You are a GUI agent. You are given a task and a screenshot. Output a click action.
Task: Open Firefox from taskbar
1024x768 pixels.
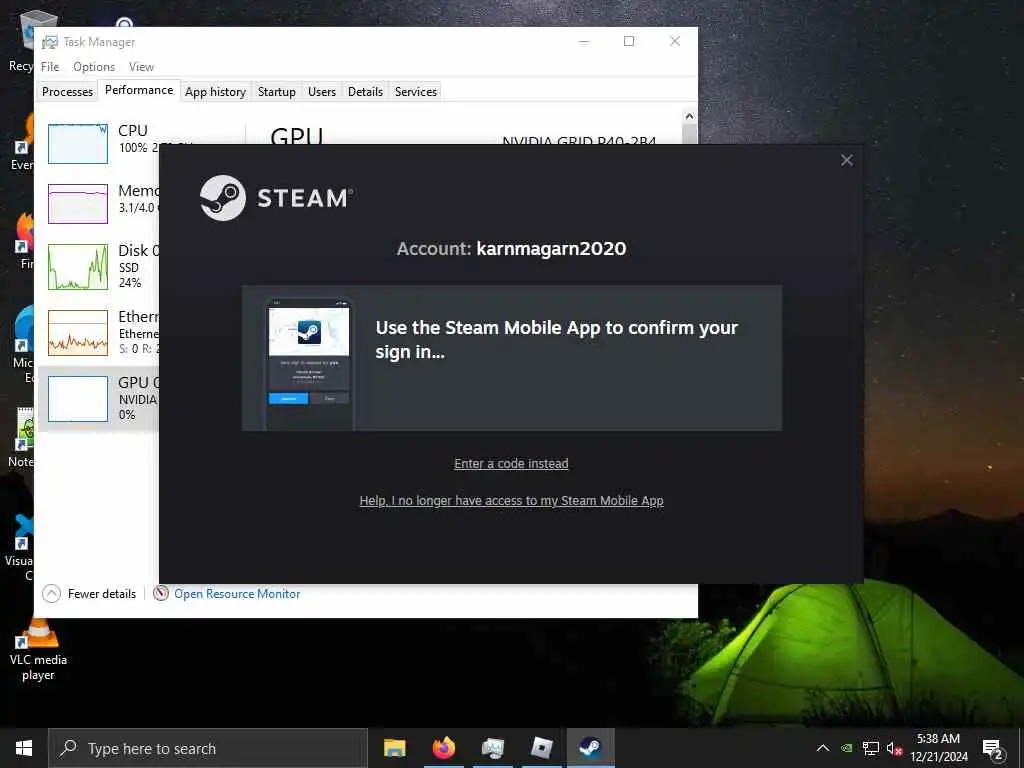click(x=444, y=748)
